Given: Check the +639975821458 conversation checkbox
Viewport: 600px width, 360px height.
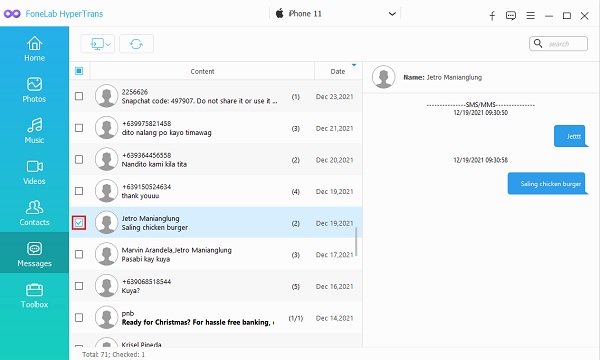Looking at the screenshot, I should point(79,128).
